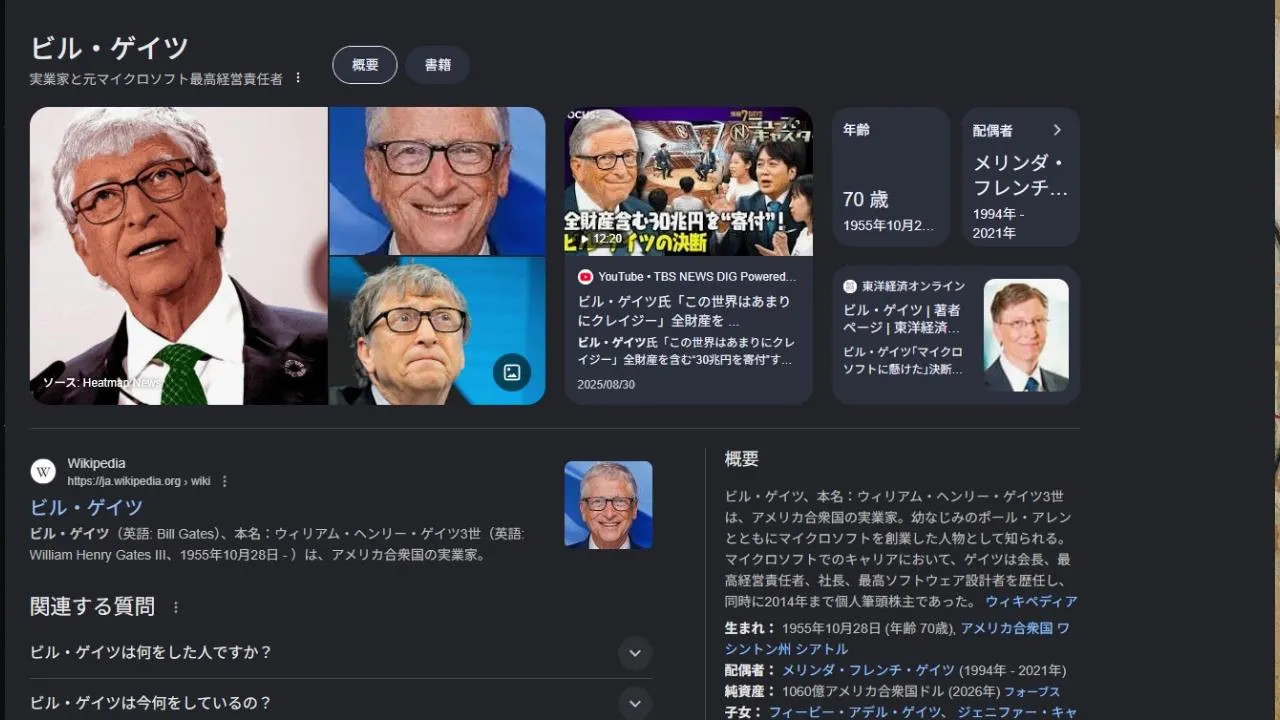This screenshot has height=720, width=1280.
Task: Open the large Bill Gates photo from Heatmap News
Action: click(x=179, y=256)
